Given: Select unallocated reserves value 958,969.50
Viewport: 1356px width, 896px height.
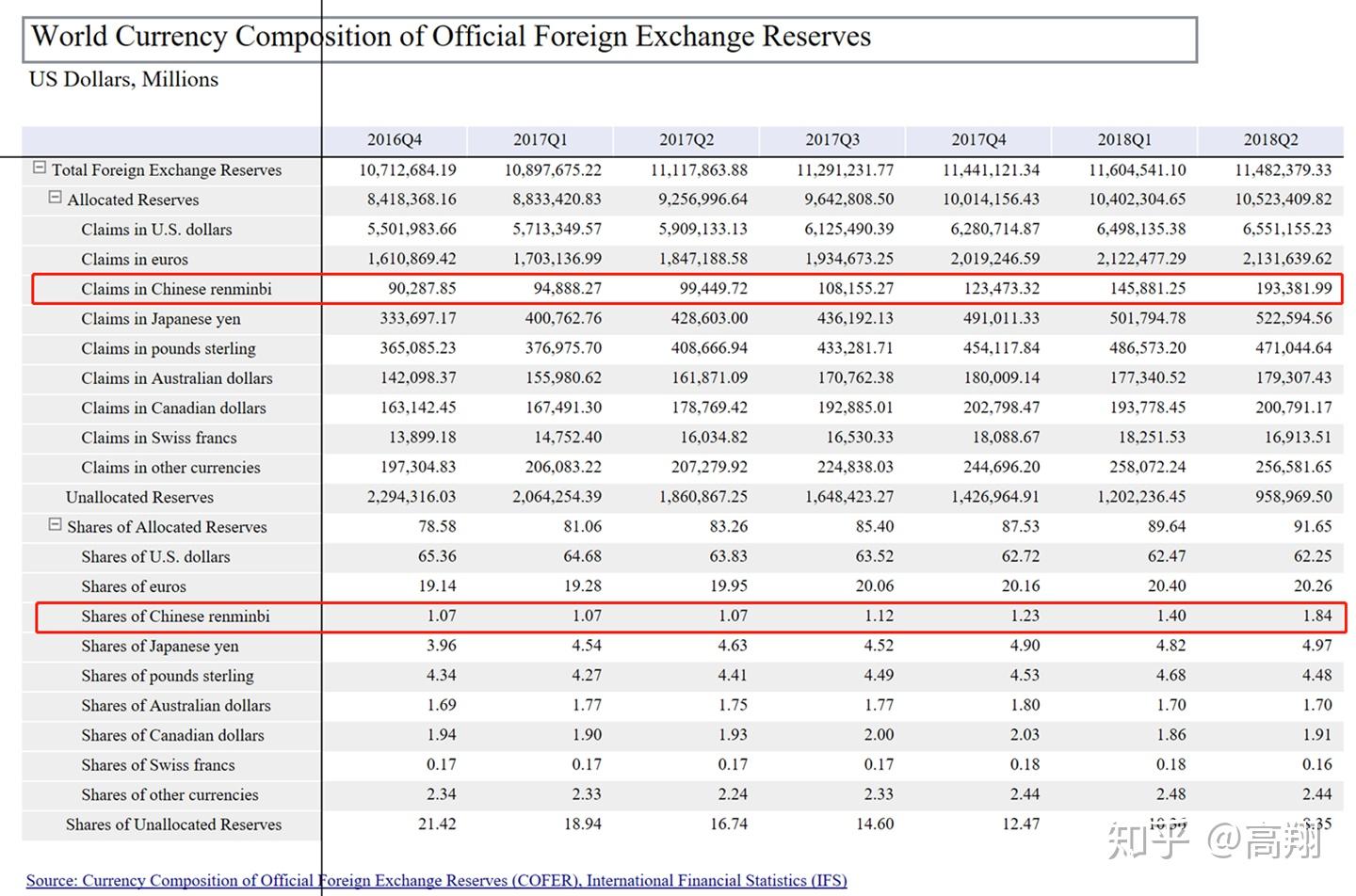Looking at the screenshot, I should coord(1294,497).
